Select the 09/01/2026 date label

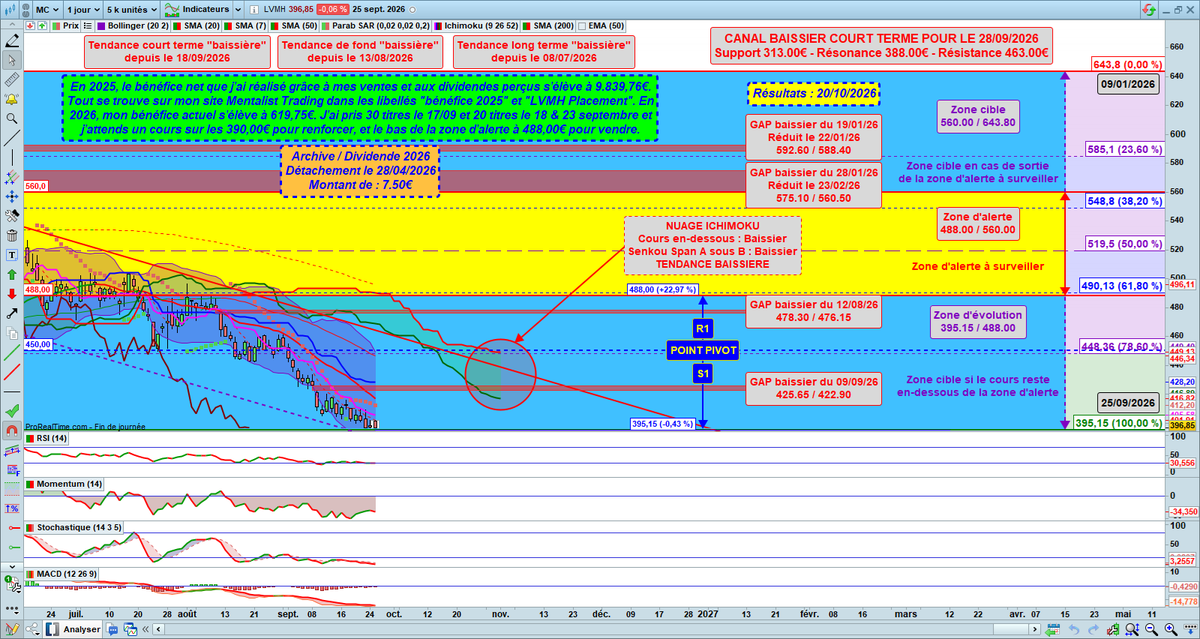click(x=1129, y=84)
